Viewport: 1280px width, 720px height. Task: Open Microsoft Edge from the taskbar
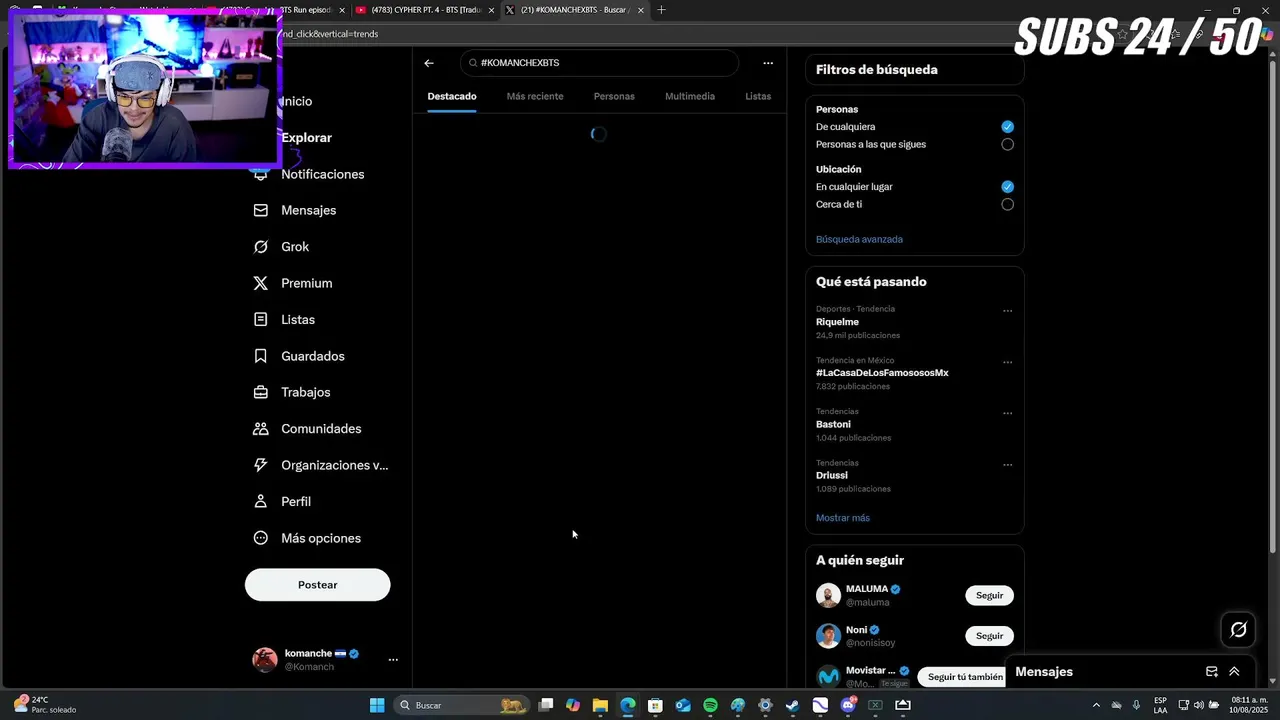coord(628,705)
